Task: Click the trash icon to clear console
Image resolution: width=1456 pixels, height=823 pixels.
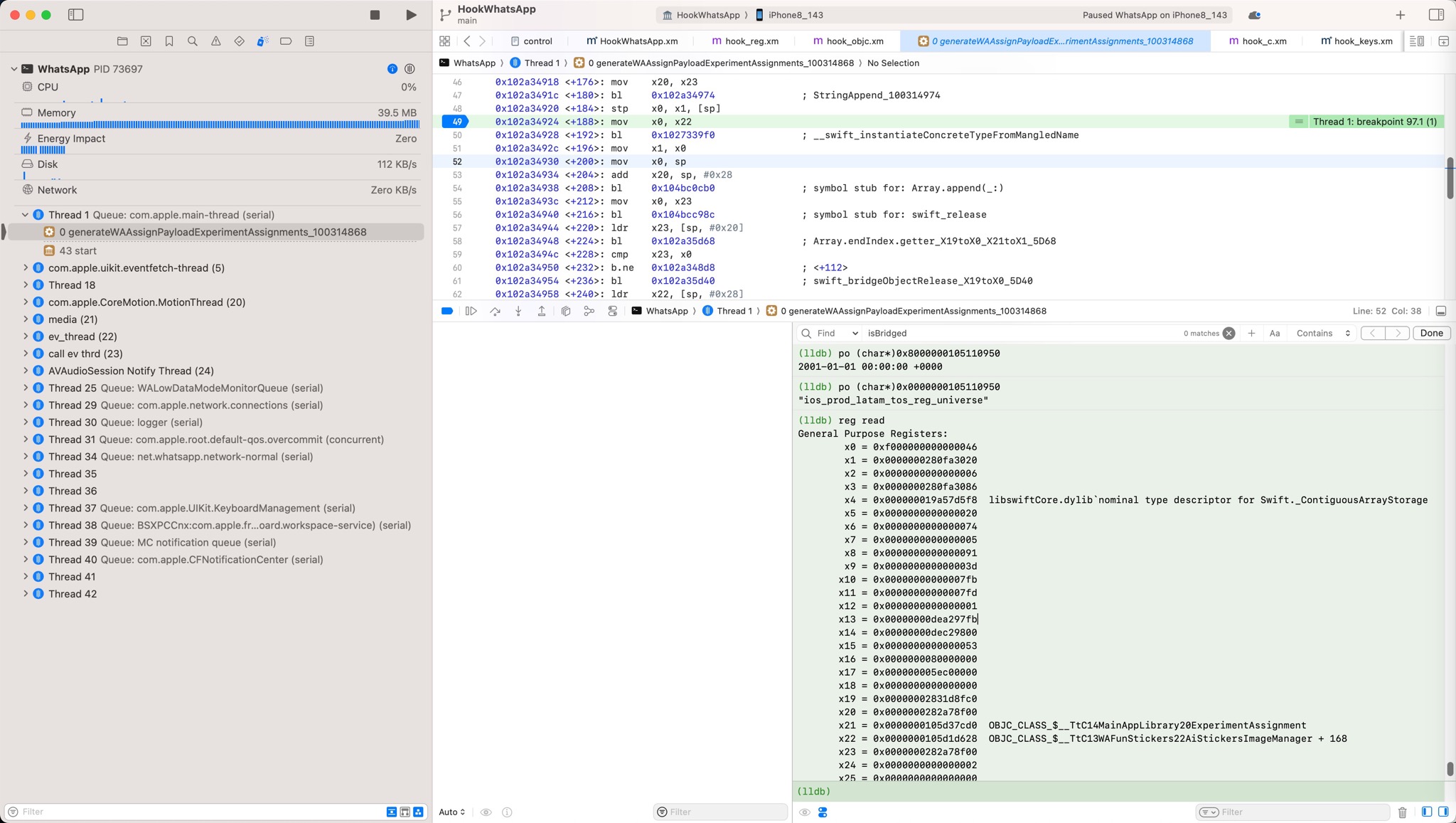Action: 1402,812
